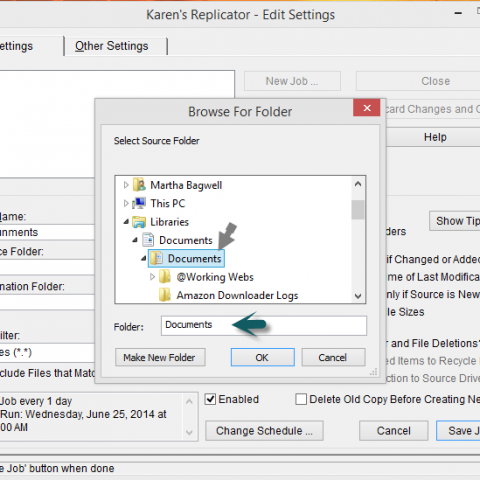Minimize the Edit Settings window
The height and width of the screenshot is (480, 480).
tap(458, 13)
